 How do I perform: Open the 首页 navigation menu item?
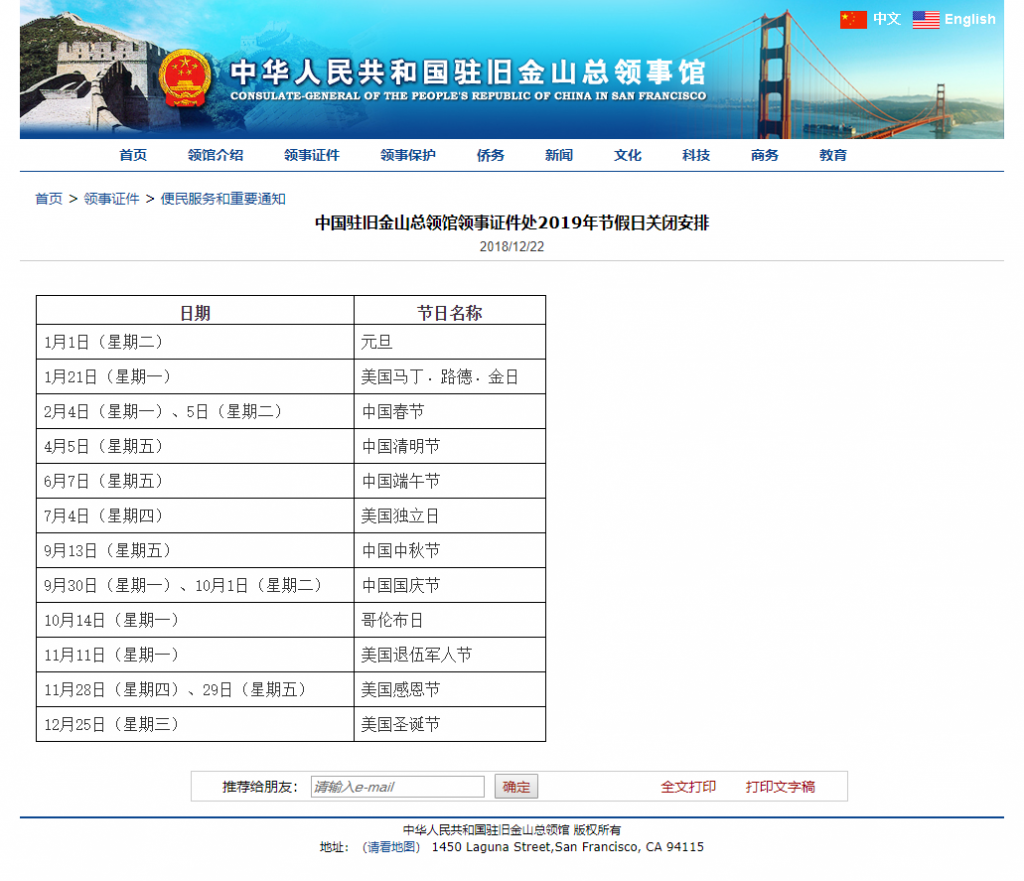133,155
